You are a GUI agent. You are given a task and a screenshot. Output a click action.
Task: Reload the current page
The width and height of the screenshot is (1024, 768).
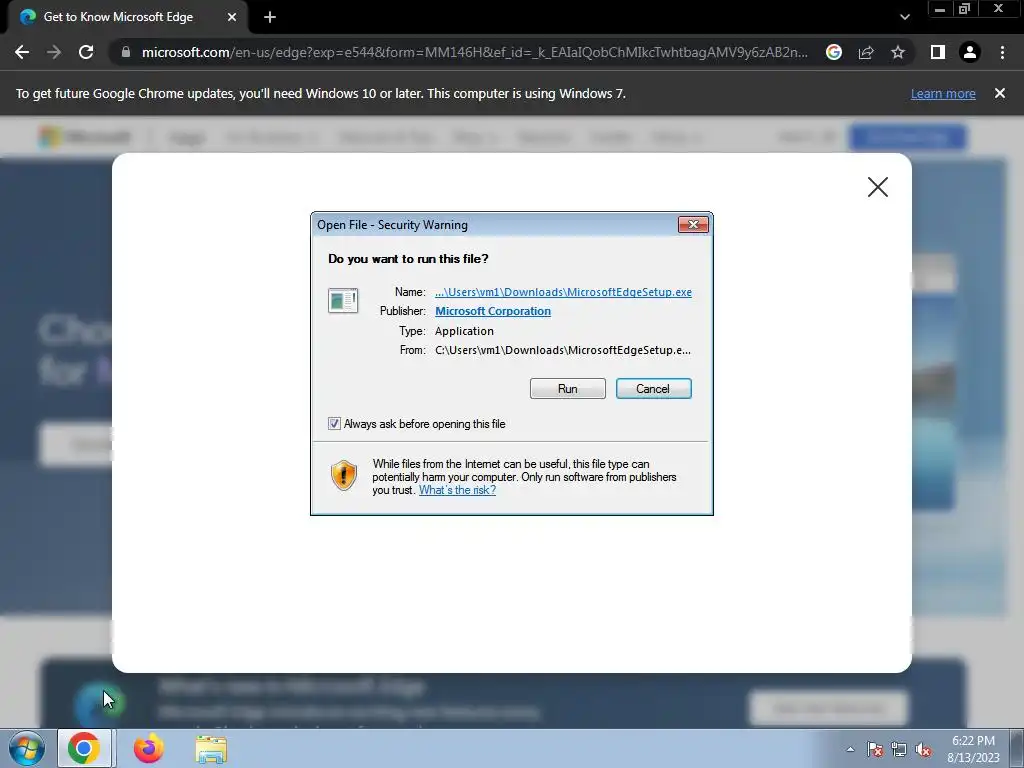click(x=86, y=52)
